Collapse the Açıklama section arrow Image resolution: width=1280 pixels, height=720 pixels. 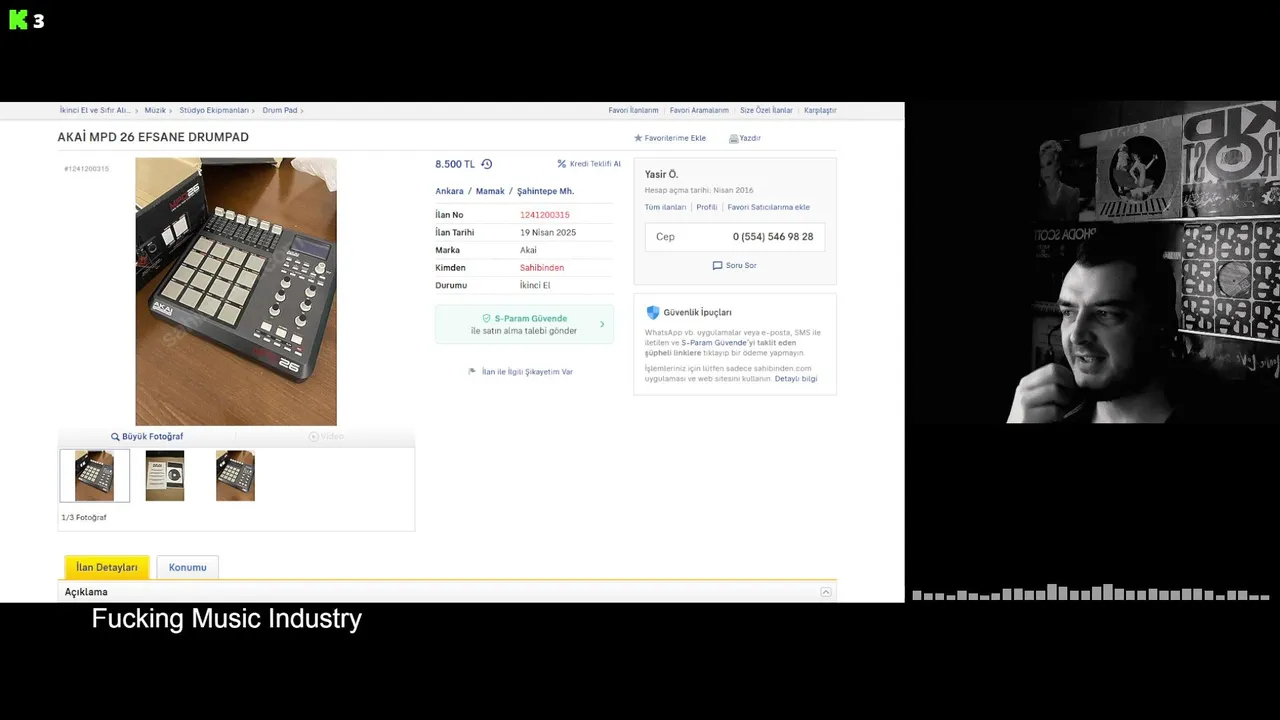[826, 592]
